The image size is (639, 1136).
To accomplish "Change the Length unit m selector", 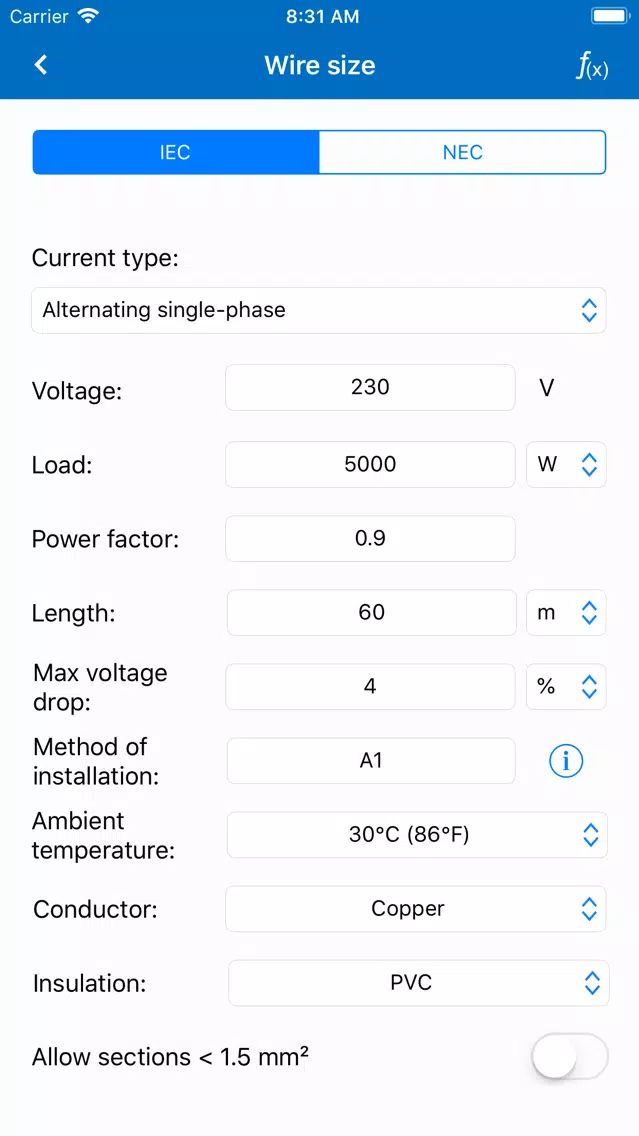I will [566, 613].
